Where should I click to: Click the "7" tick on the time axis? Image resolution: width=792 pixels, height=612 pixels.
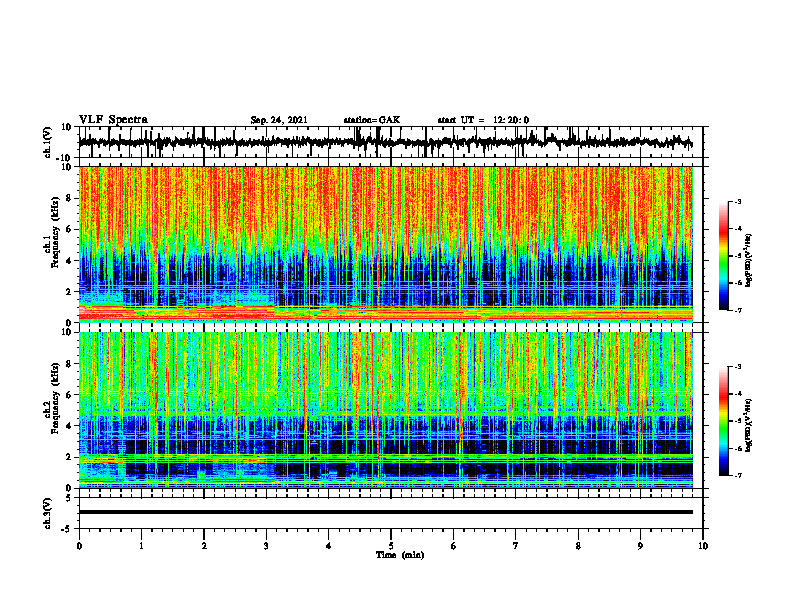coord(516,546)
